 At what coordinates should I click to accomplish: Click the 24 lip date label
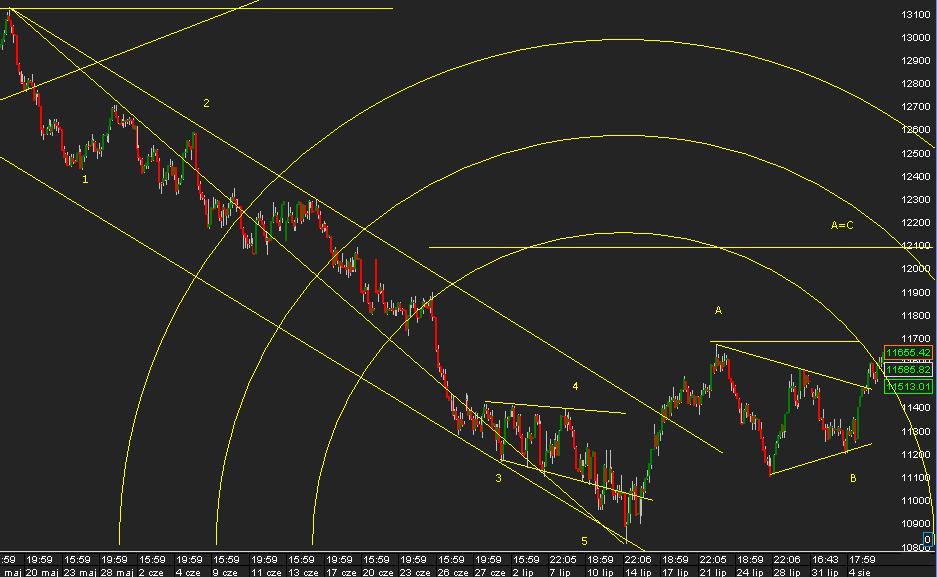pos(751,572)
